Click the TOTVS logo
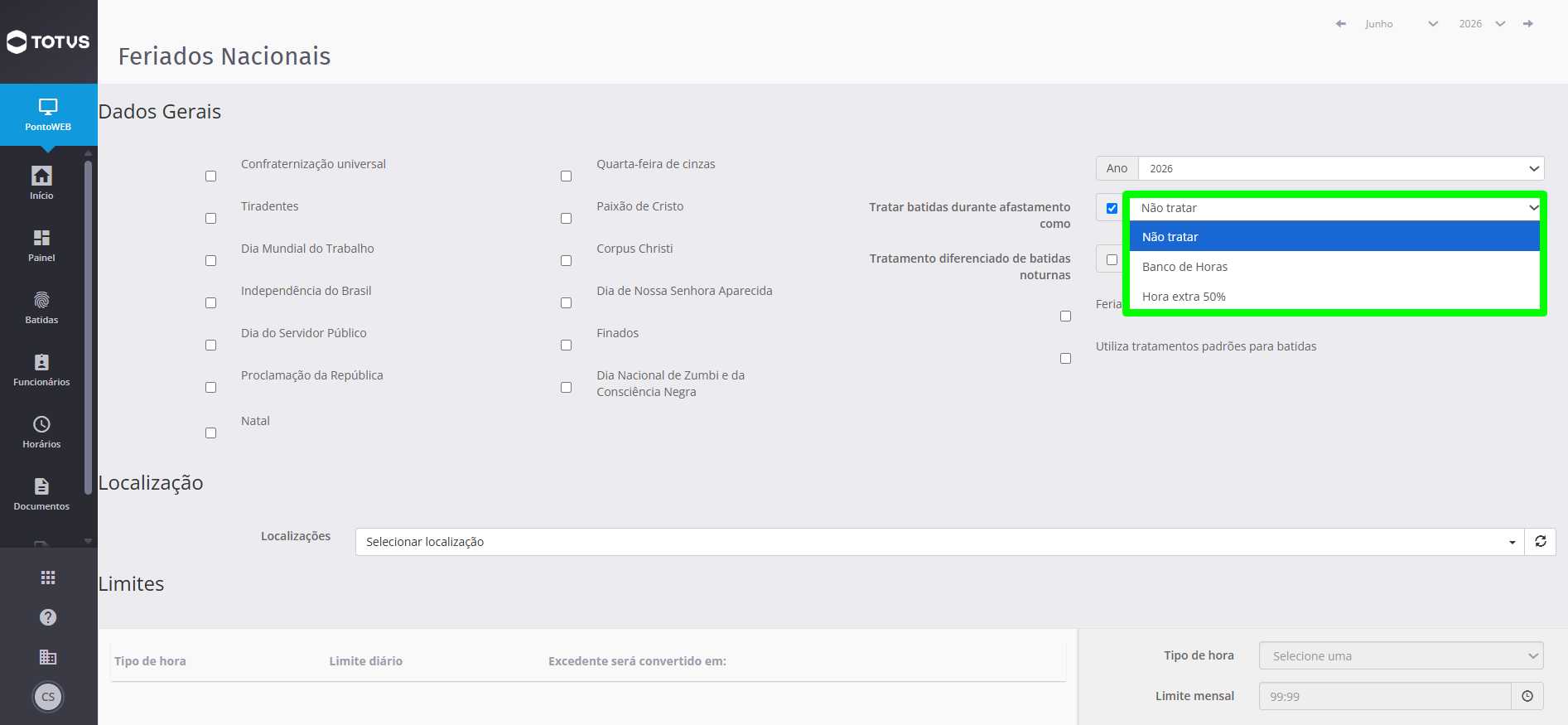The height and width of the screenshot is (725, 1568). click(48, 41)
